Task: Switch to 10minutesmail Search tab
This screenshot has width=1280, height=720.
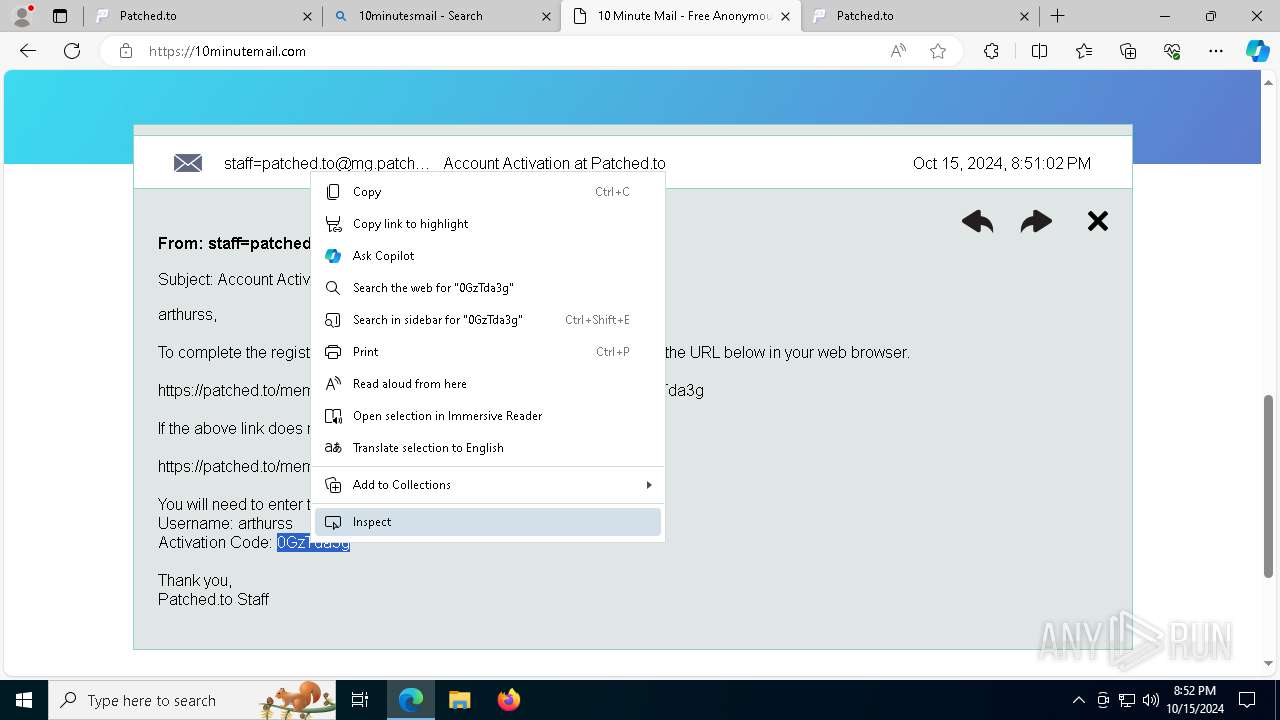Action: 440,16
